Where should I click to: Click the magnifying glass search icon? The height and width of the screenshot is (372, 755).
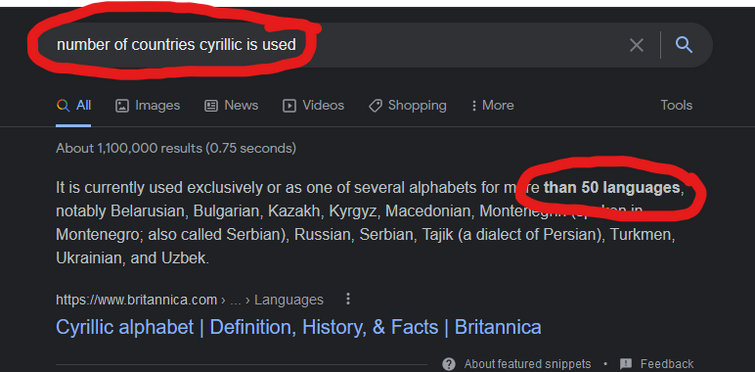684,45
